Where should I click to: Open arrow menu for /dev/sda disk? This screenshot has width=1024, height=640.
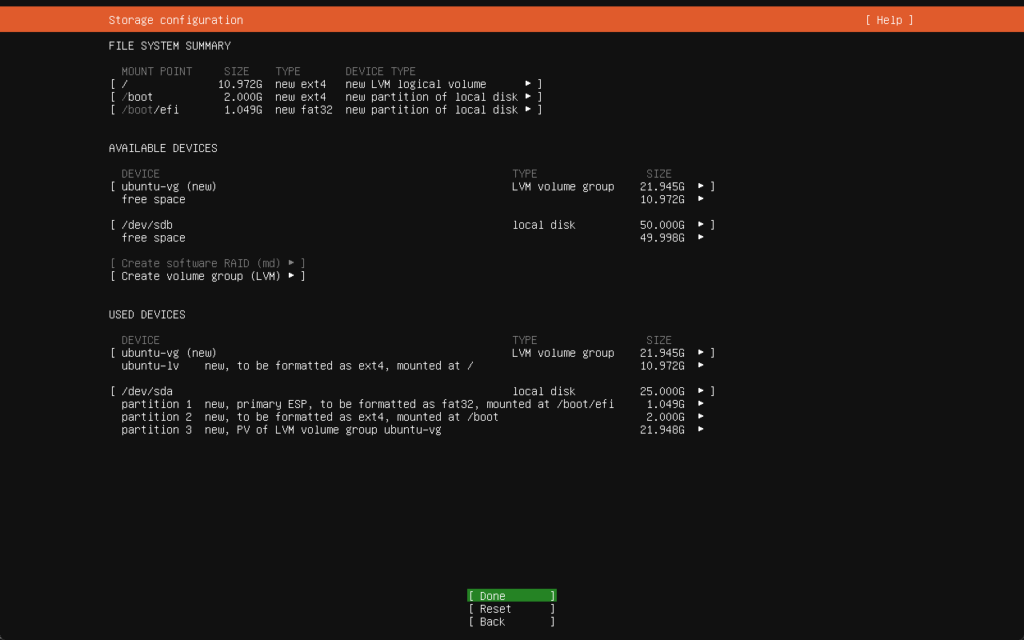[x=701, y=392]
